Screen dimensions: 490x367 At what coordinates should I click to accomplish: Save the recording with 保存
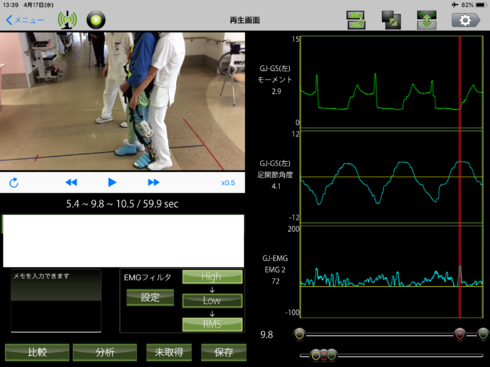tap(224, 352)
